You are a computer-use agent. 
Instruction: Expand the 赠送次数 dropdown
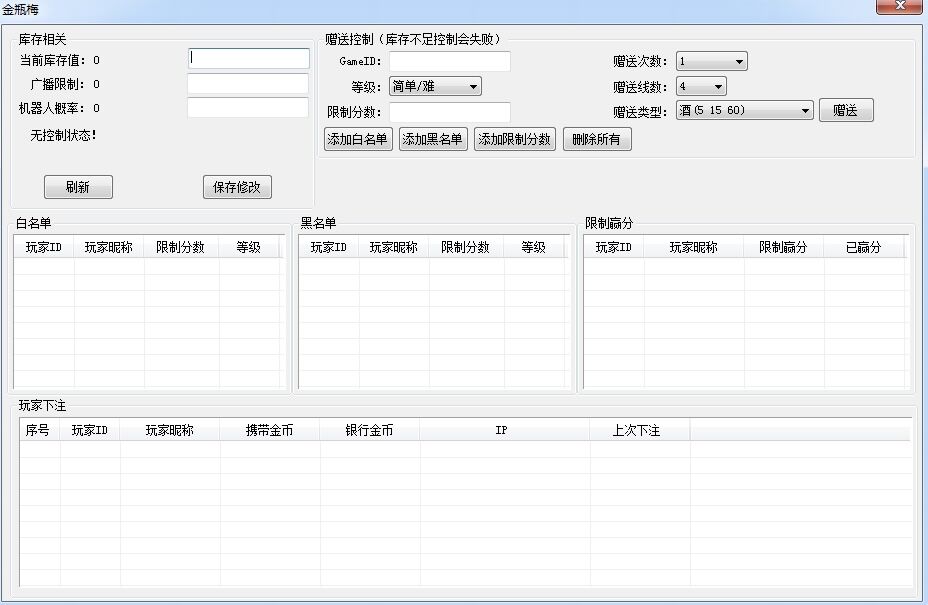pos(711,62)
